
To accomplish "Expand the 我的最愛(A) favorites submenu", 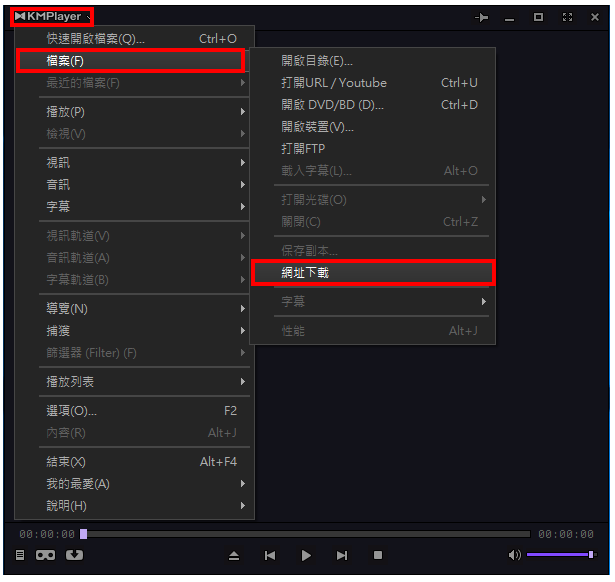I will [135, 484].
